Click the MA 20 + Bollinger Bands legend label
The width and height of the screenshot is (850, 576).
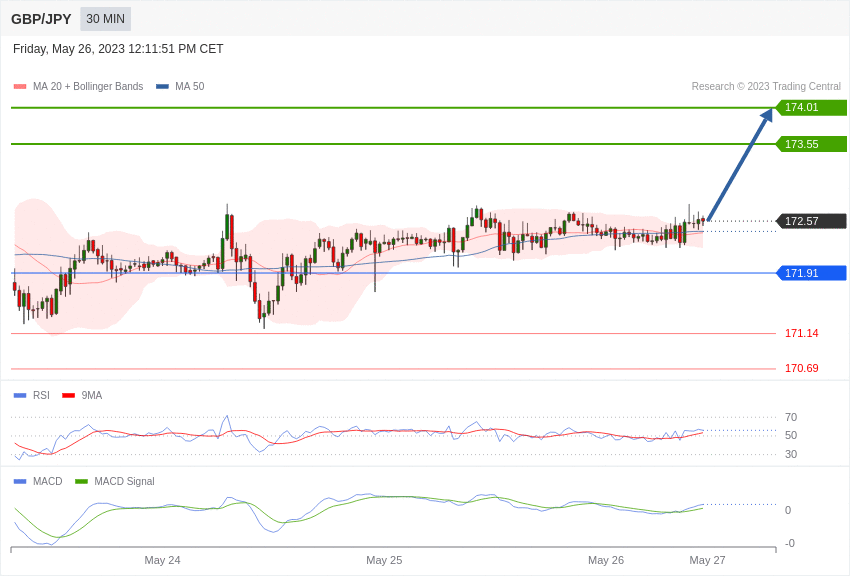tap(88, 86)
